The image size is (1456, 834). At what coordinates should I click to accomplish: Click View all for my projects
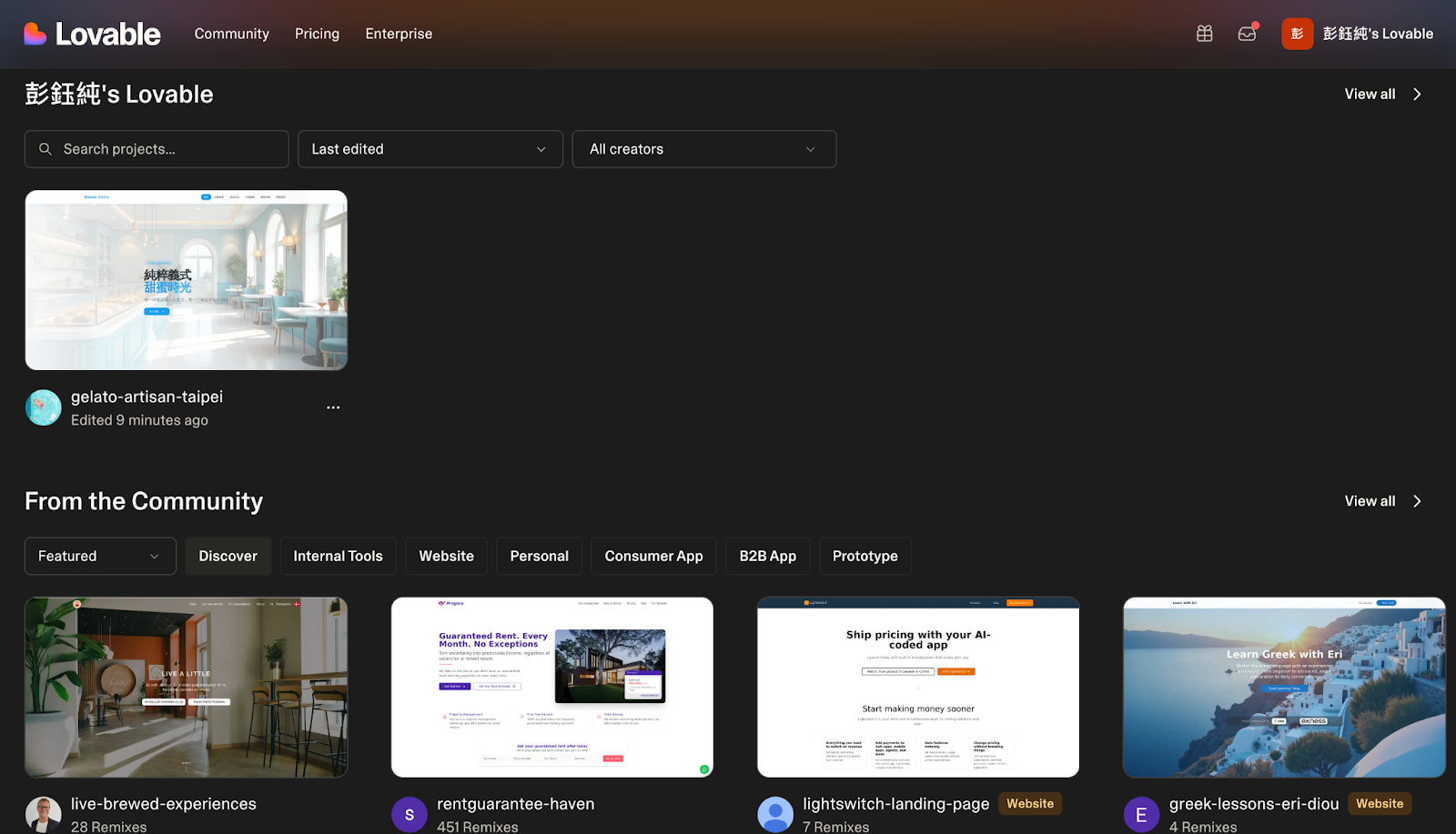pyautogui.click(x=1381, y=95)
